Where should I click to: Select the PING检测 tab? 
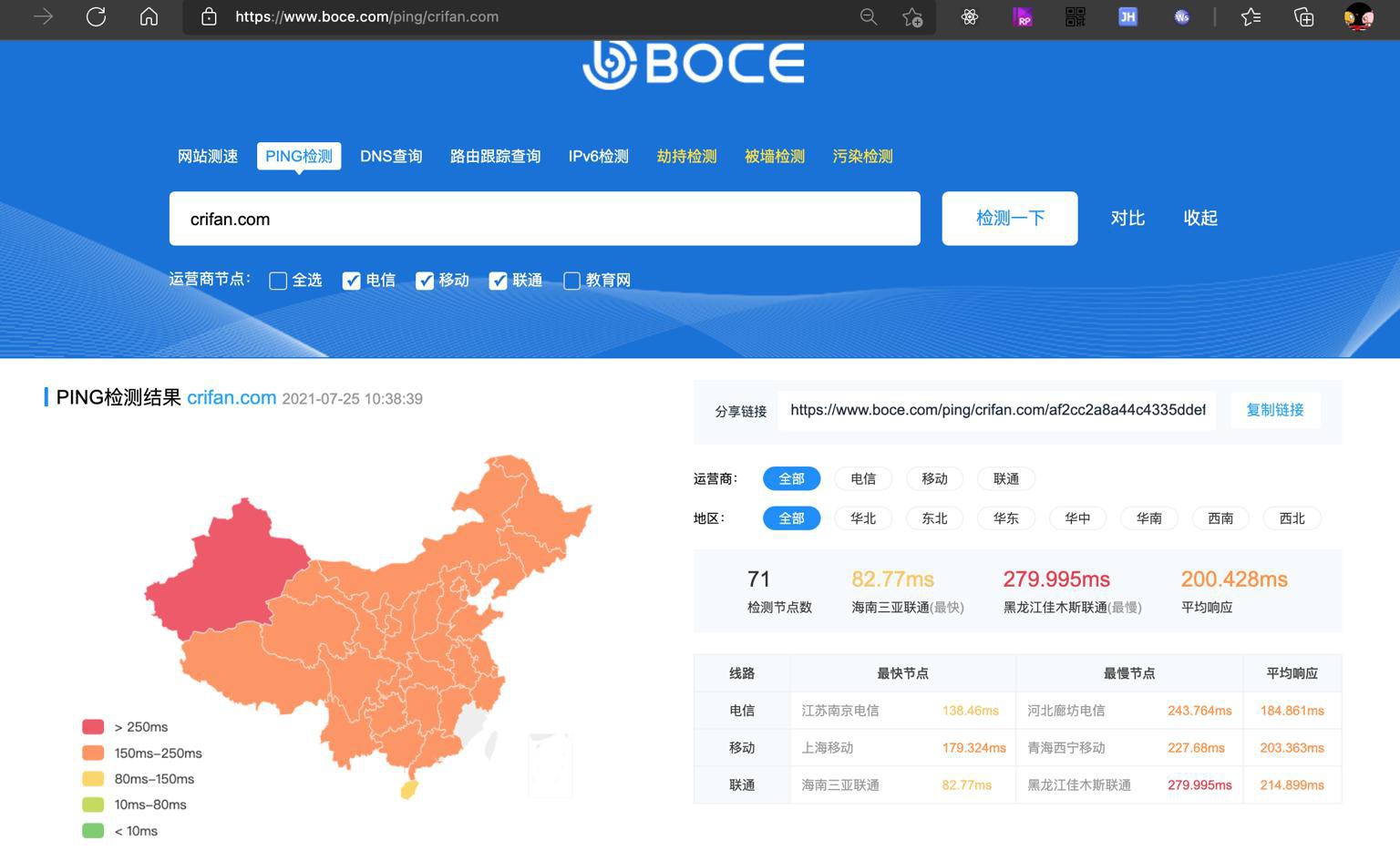click(299, 156)
